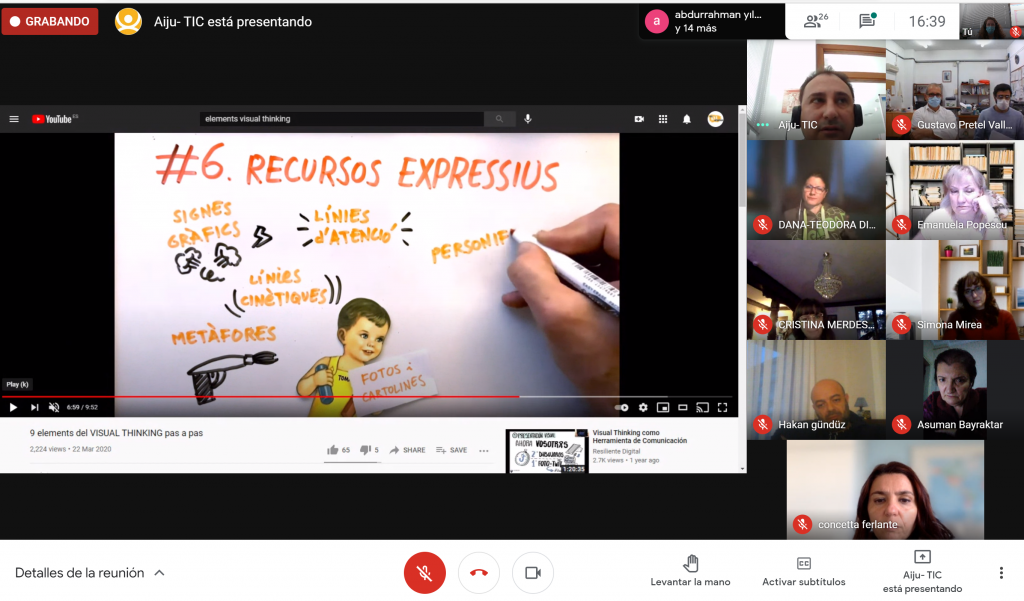Hang up the Meet call
Screen dimensions: 1024x601
coord(479,573)
